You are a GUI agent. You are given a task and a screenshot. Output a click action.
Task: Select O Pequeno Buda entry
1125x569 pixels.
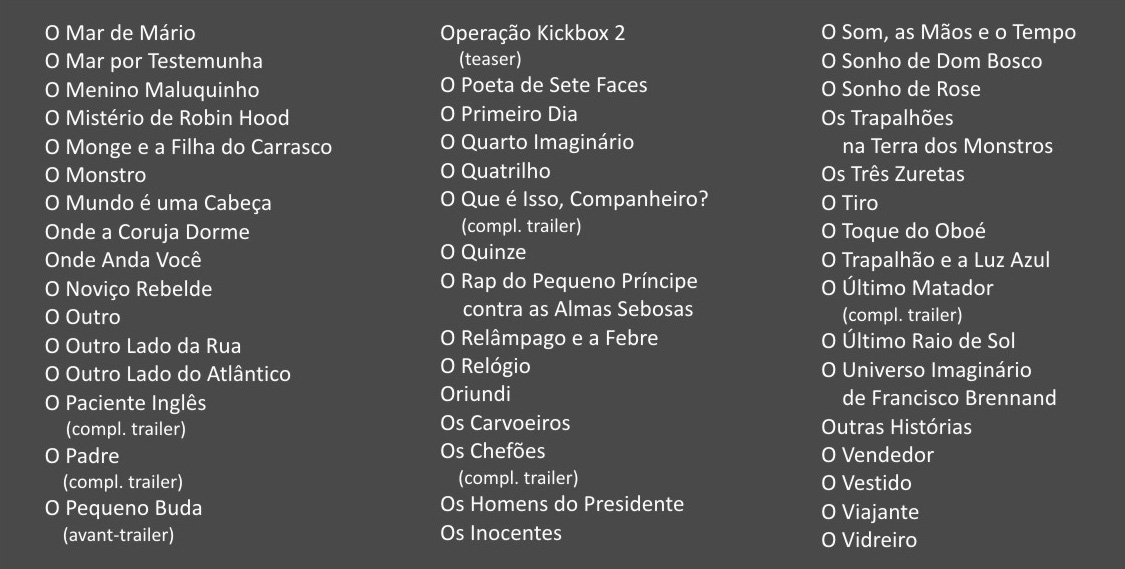pos(123,509)
